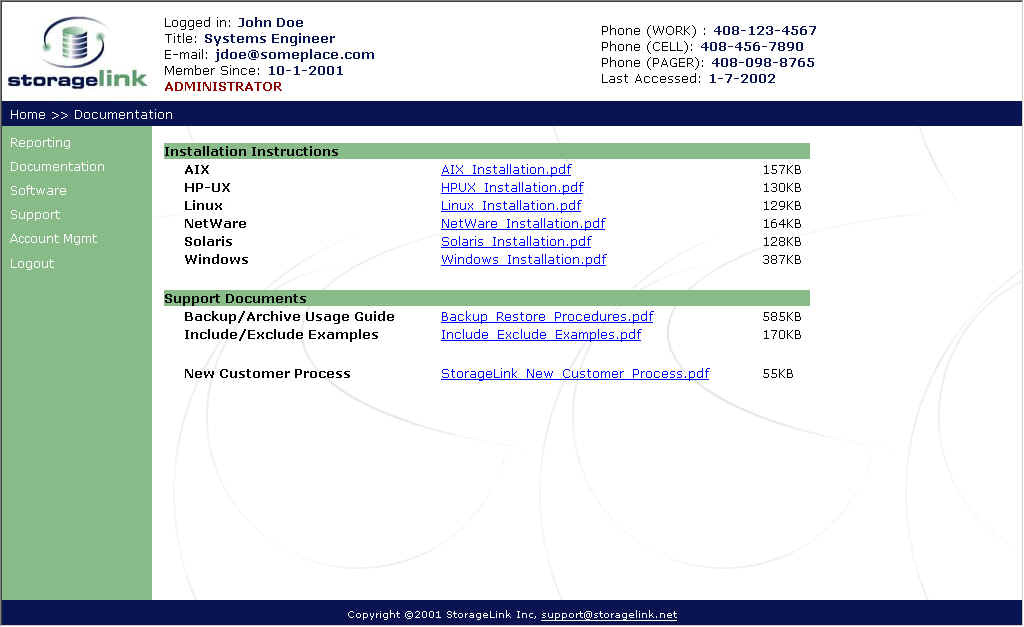Click the logged-in name John Doe
Viewport: 1024px width, 627px height.
point(270,23)
